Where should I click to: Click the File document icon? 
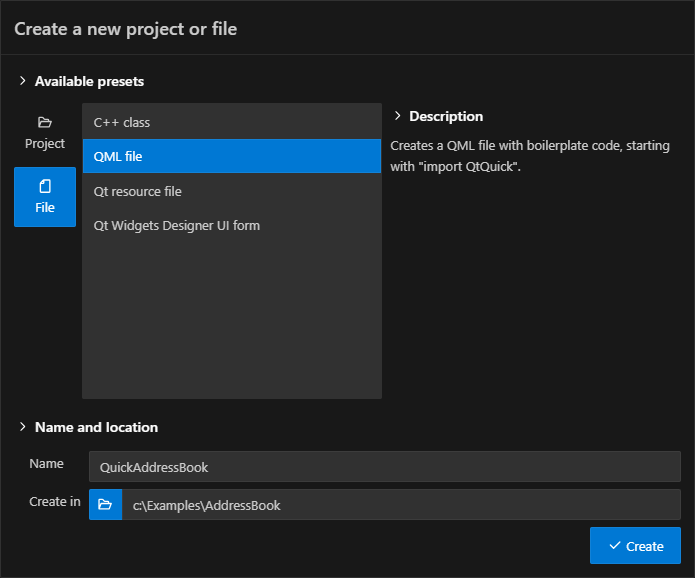pyautogui.click(x=44, y=186)
